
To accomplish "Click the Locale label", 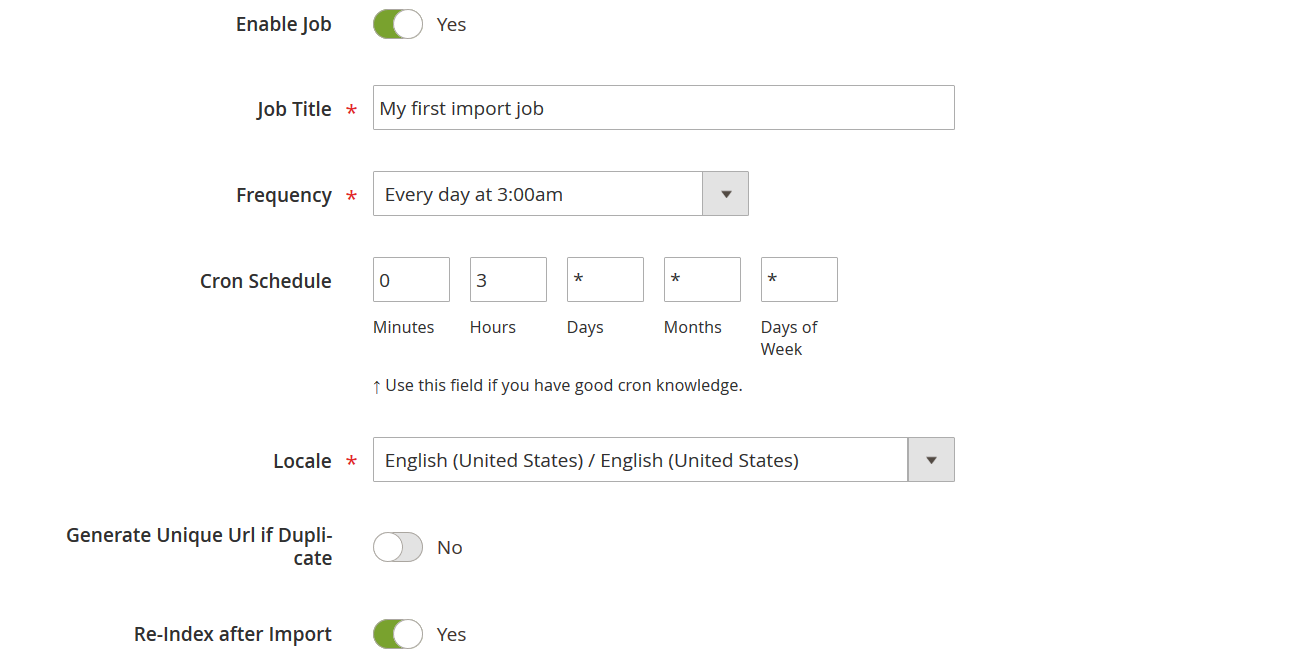I will (x=302, y=461).
